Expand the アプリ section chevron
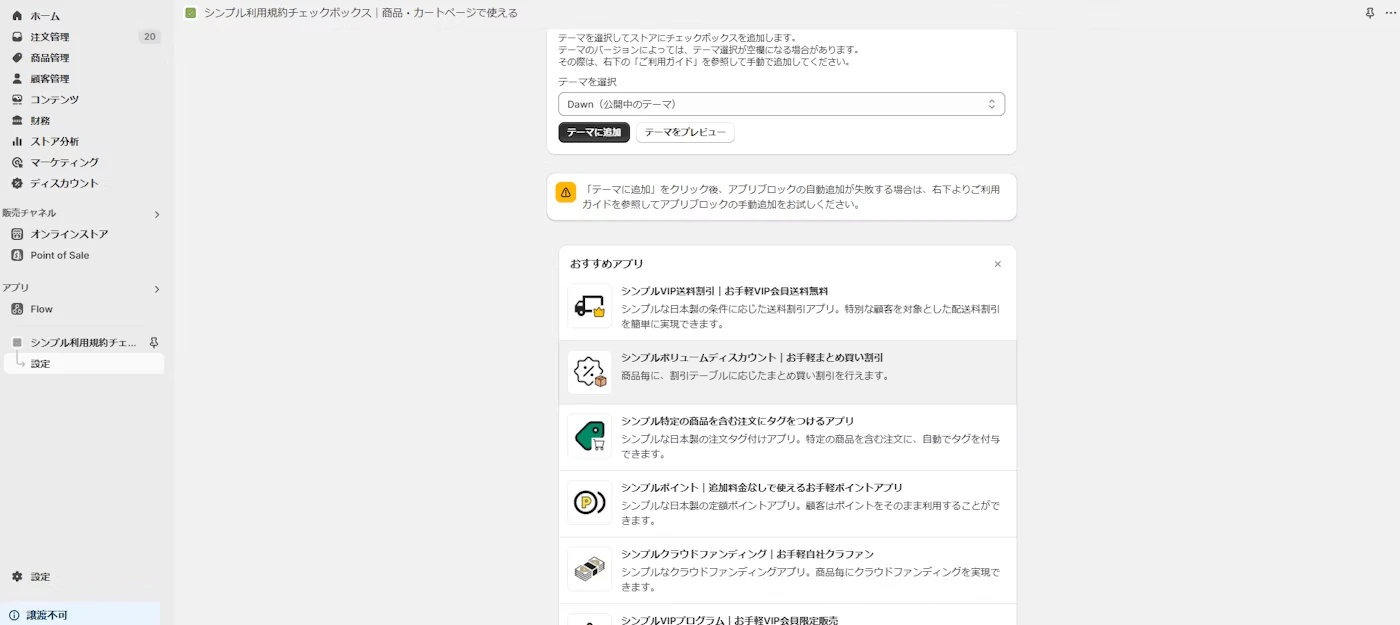The width and height of the screenshot is (1400, 625). click(x=157, y=289)
